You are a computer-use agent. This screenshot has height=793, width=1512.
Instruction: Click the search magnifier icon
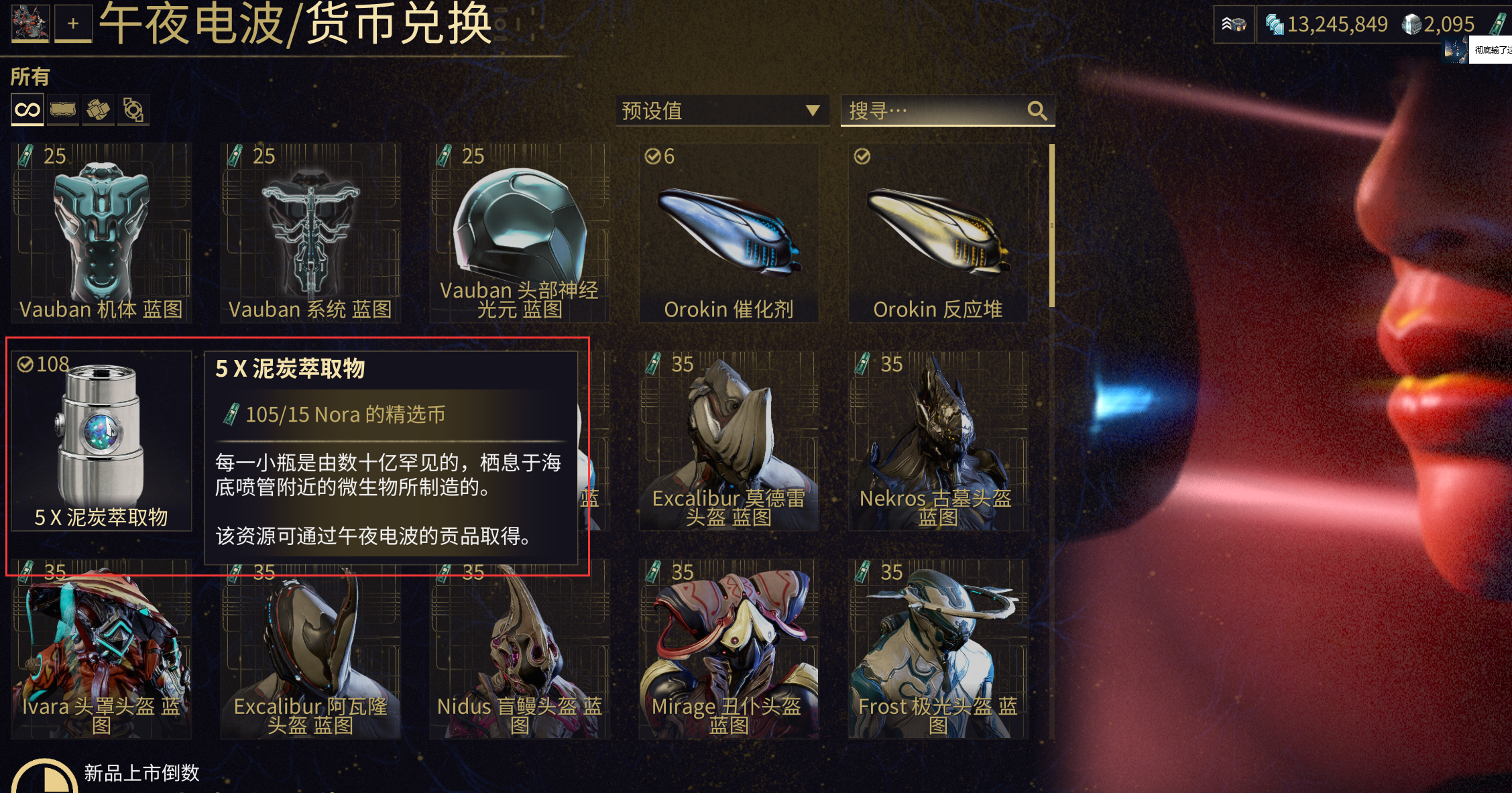click(x=1037, y=111)
